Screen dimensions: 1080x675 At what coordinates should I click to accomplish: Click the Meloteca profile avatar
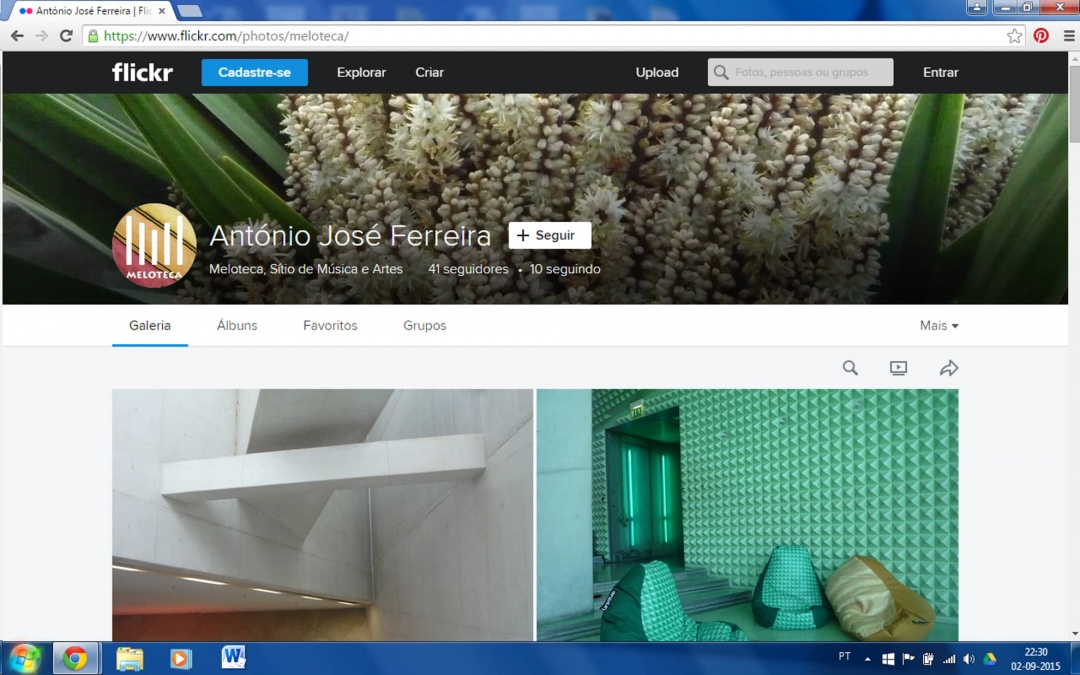tap(154, 245)
